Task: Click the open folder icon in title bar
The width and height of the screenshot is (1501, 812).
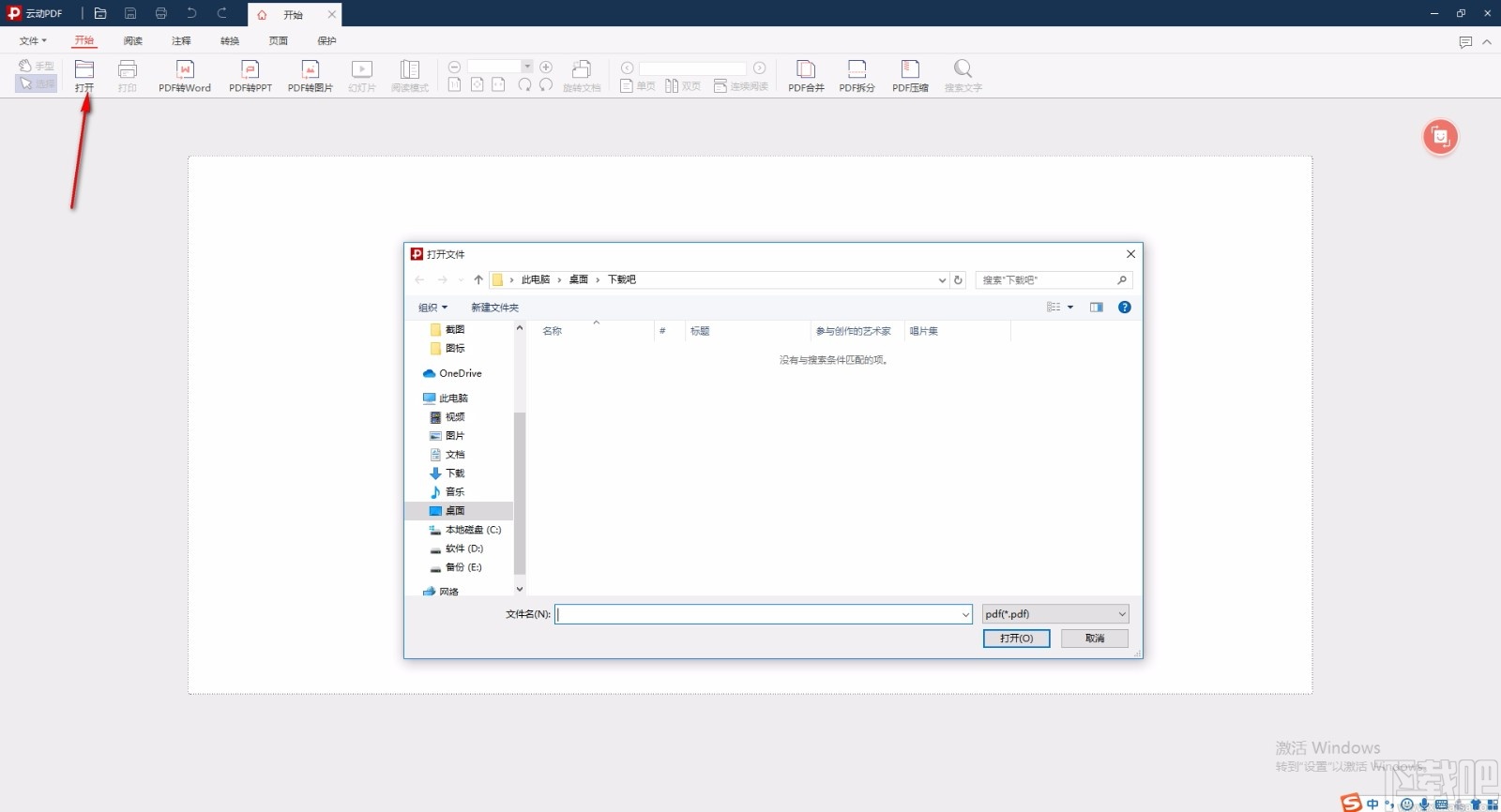Action: click(100, 14)
